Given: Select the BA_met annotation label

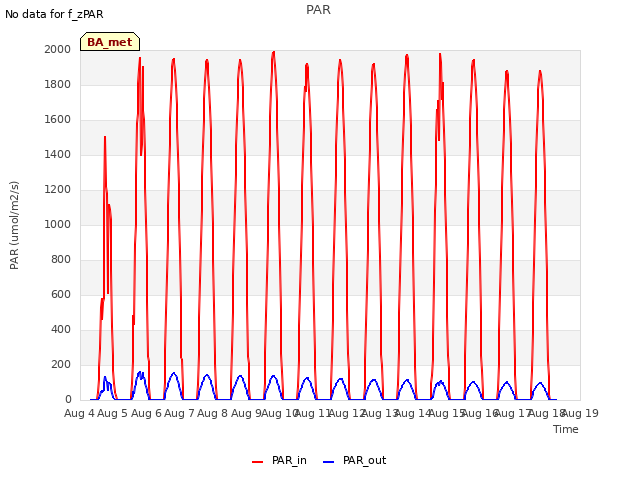Looking at the screenshot, I should click(x=110, y=42).
